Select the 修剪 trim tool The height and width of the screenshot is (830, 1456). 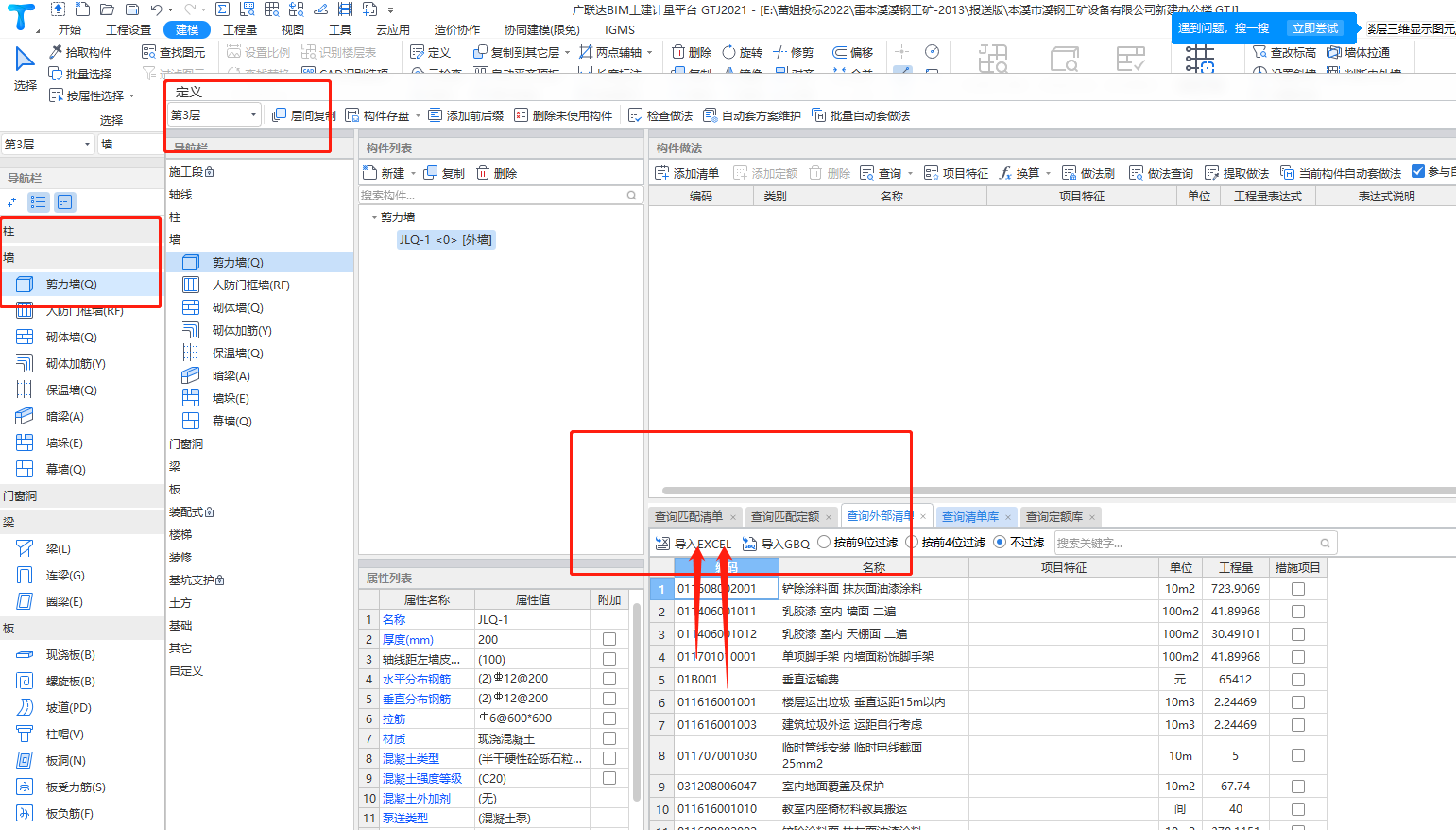point(793,52)
